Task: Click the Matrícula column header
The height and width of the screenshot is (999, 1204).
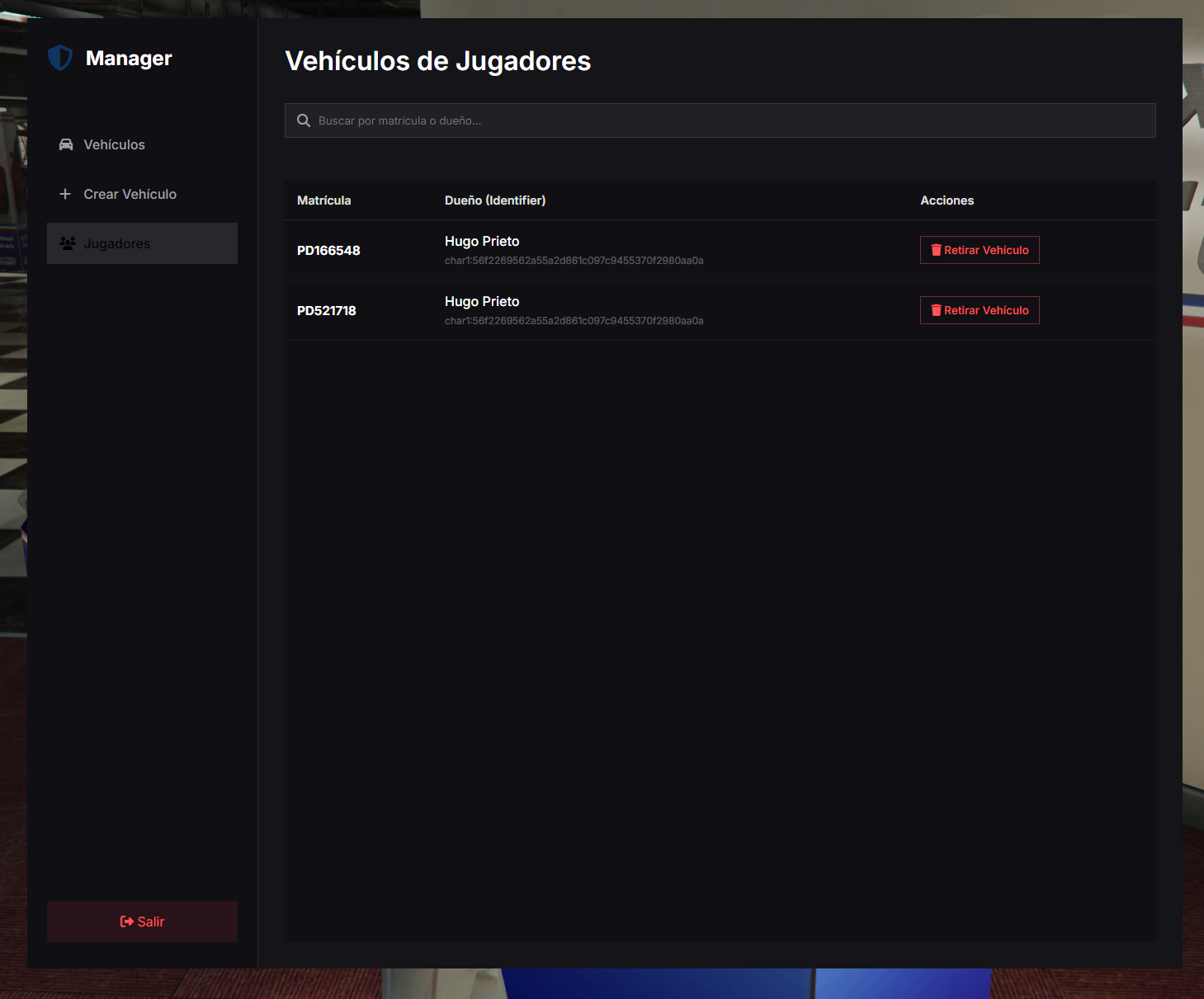Action: pyautogui.click(x=323, y=200)
